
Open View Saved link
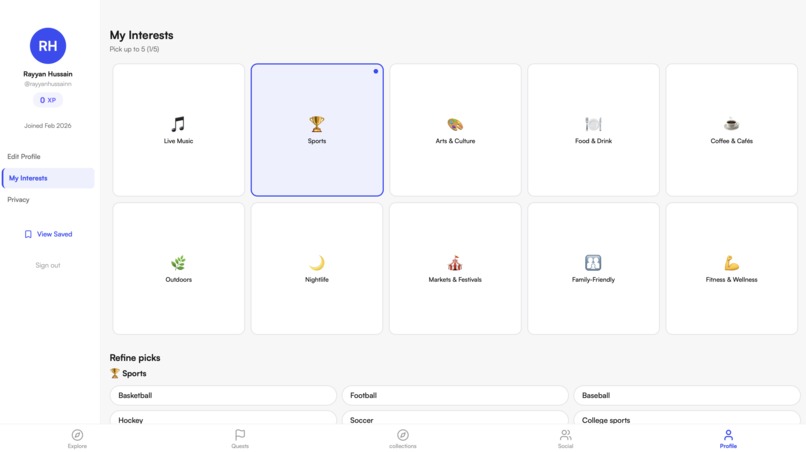pyautogui.click(x=48, y=234)
